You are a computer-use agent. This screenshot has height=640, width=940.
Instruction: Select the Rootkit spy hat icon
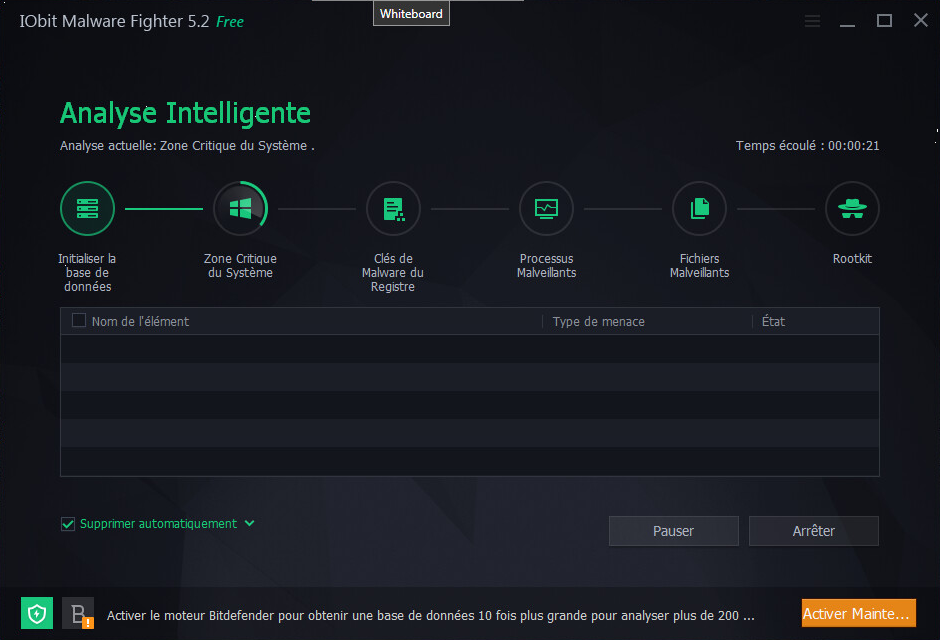pos(852,209)
